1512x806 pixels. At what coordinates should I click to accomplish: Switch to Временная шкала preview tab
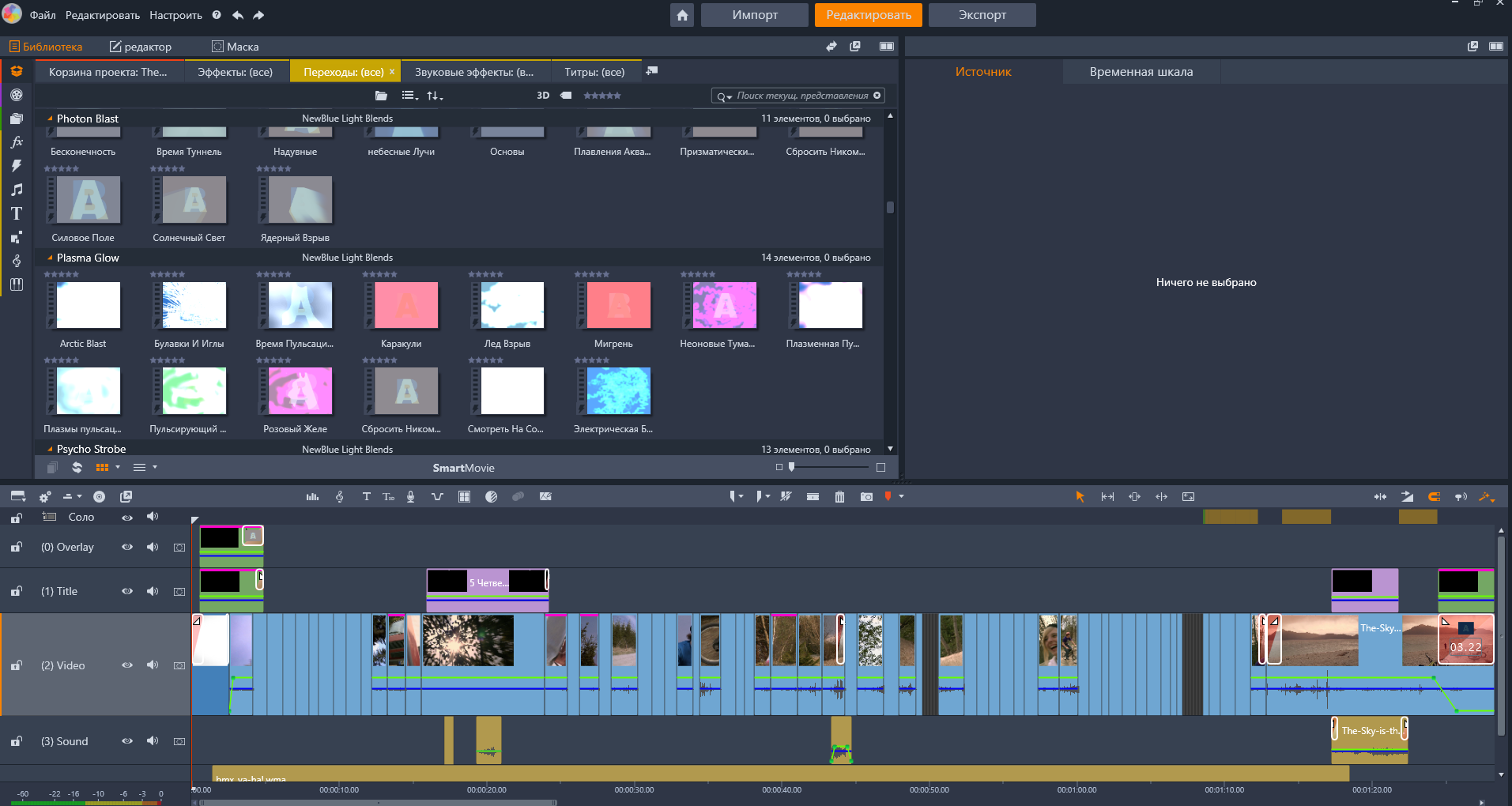click(x=1141, y=72)
